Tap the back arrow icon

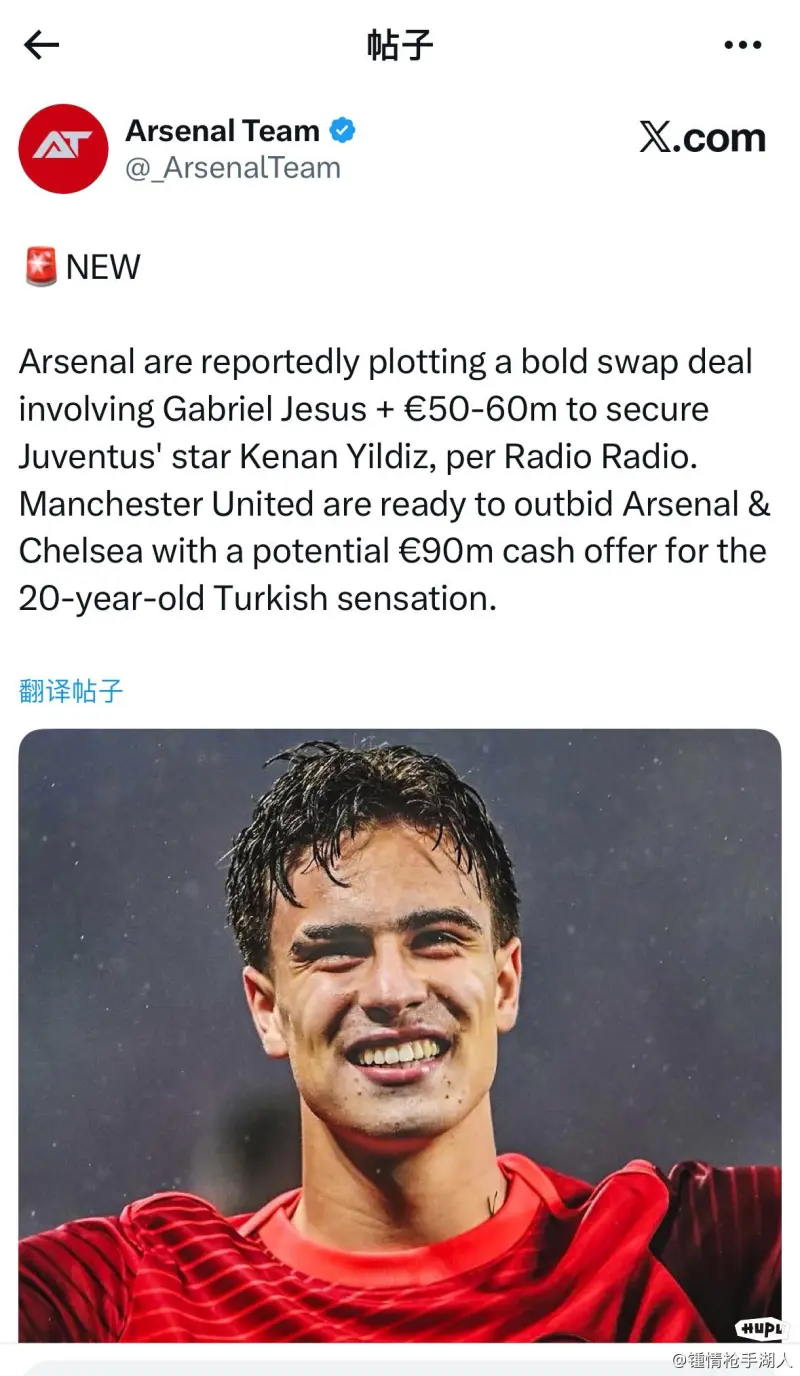42,45
